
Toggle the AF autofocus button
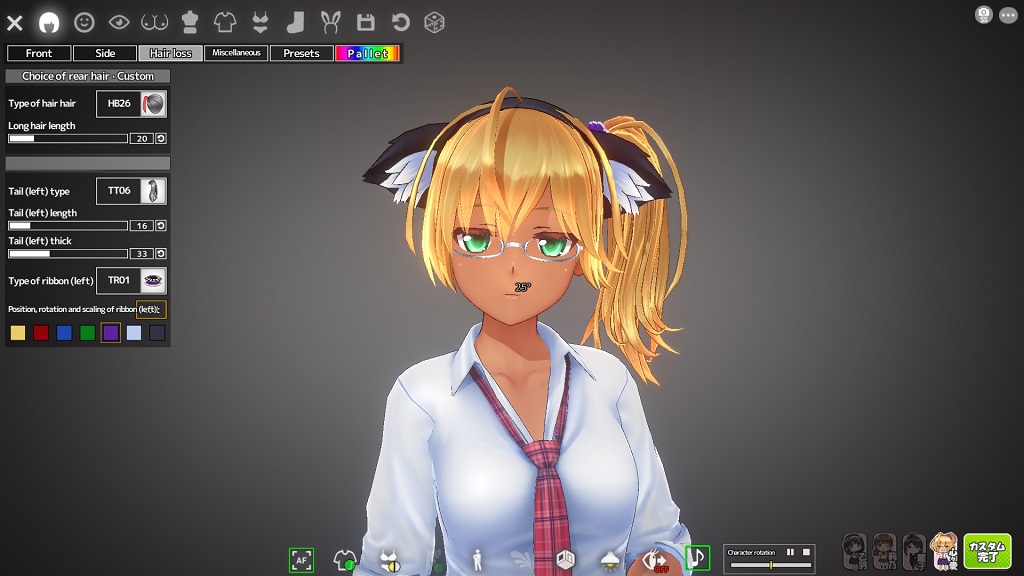pos(301,560)
